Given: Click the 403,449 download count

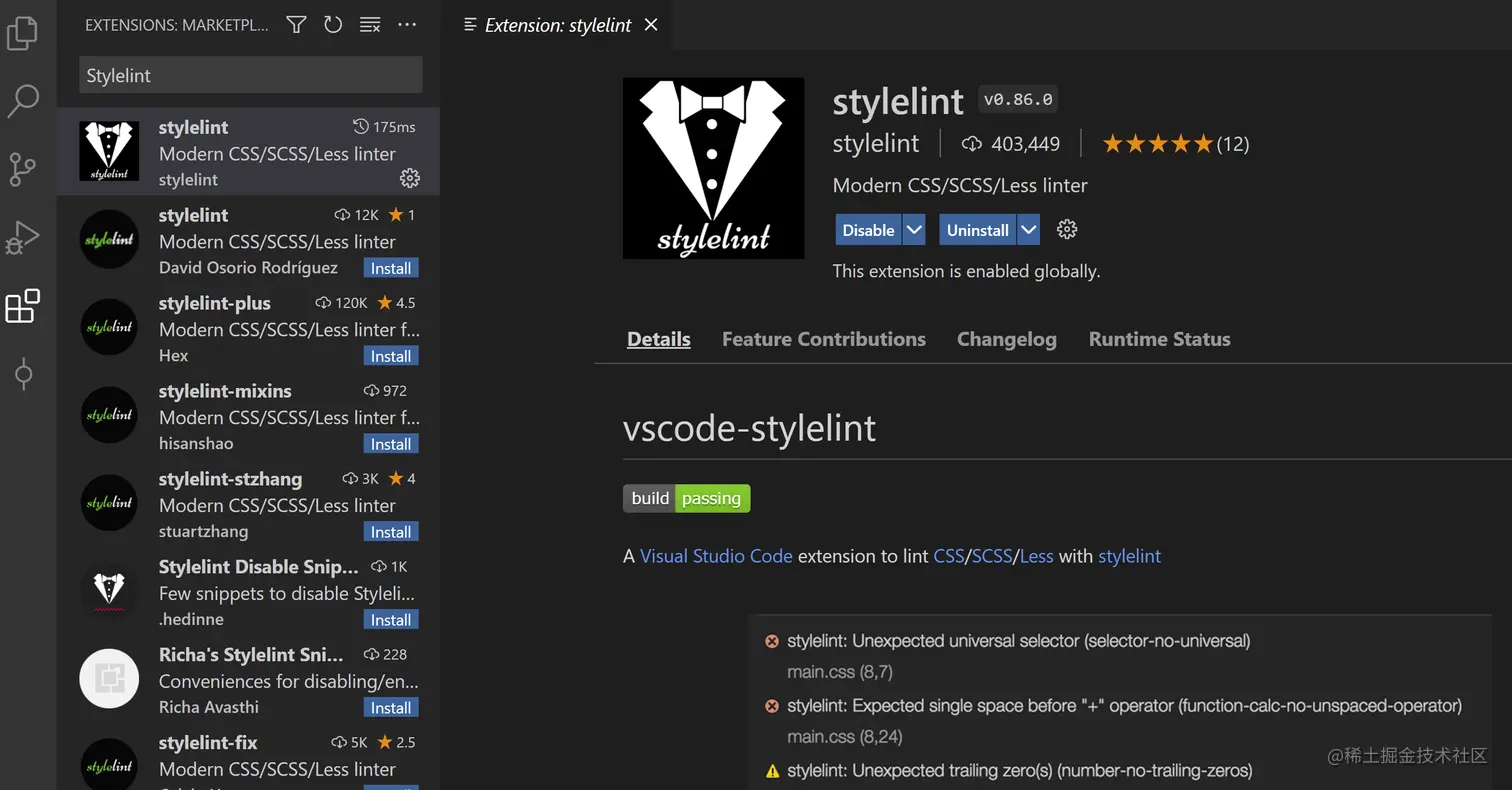Looking at the screenshot, I should pos(1011,144).
